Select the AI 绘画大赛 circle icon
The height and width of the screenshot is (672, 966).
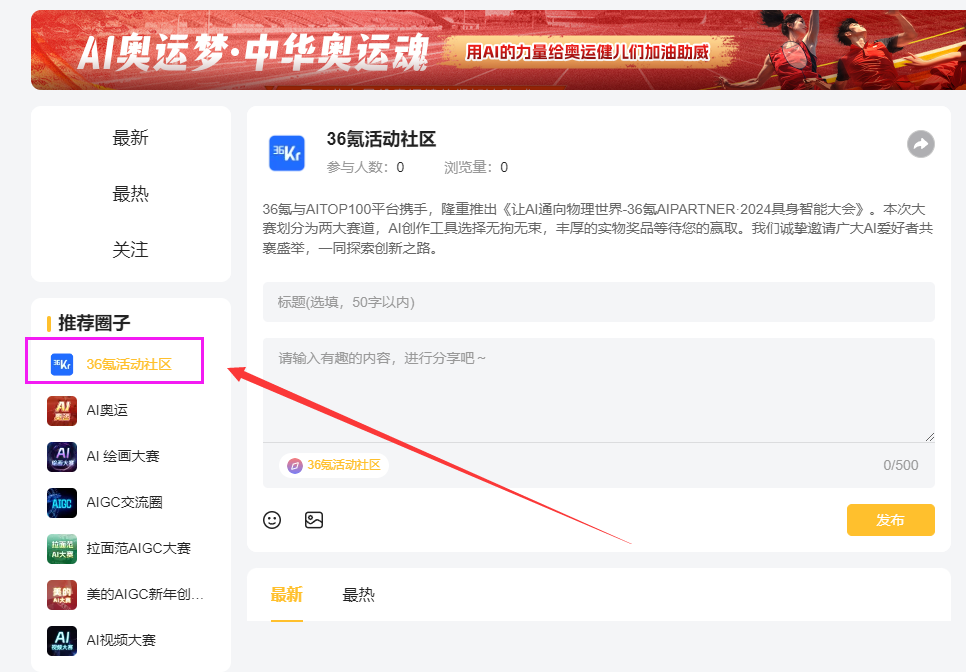[62, 456]
